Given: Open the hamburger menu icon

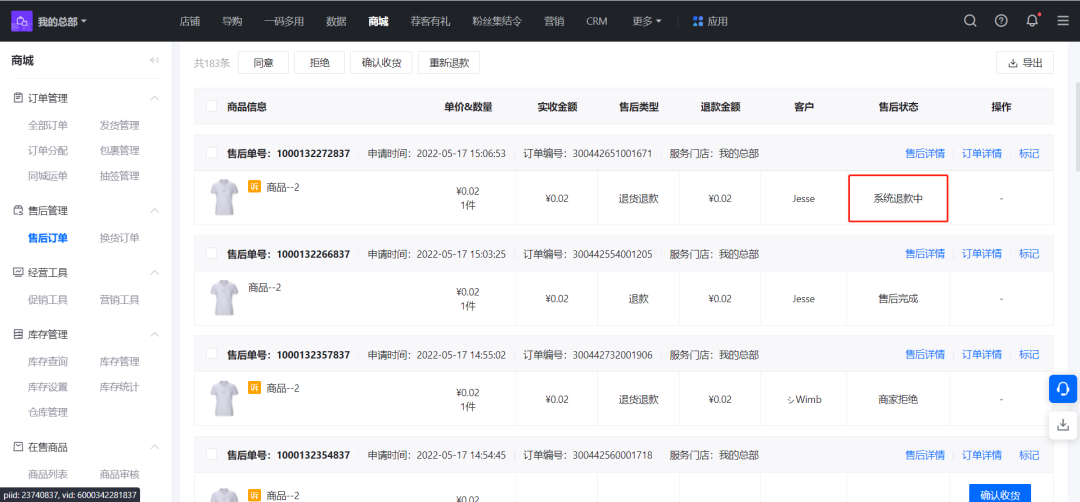Looking at the screenshot, I should [1063, 21].
